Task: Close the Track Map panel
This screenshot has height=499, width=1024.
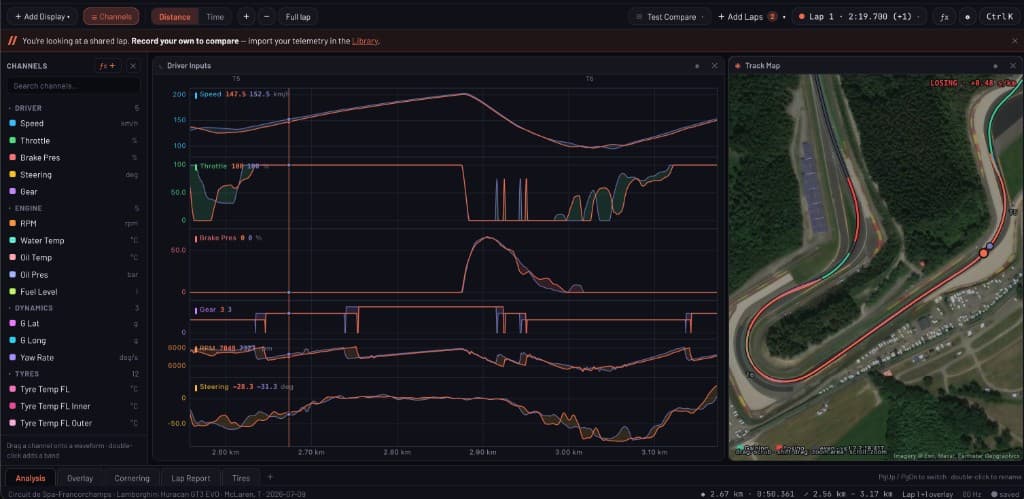Action: tap(1012, 66)
